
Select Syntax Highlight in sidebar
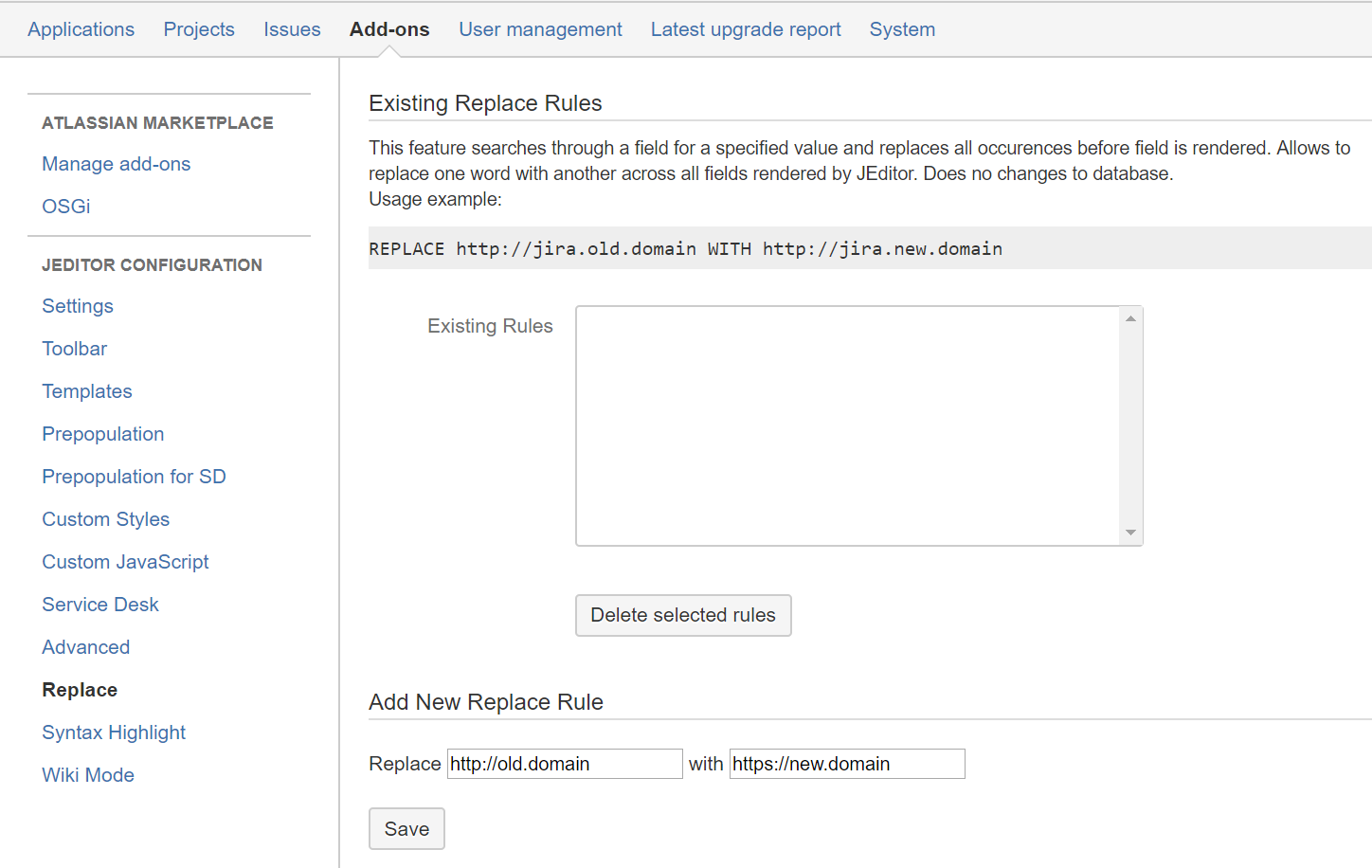pyautogui.click(x=114, y=732)
